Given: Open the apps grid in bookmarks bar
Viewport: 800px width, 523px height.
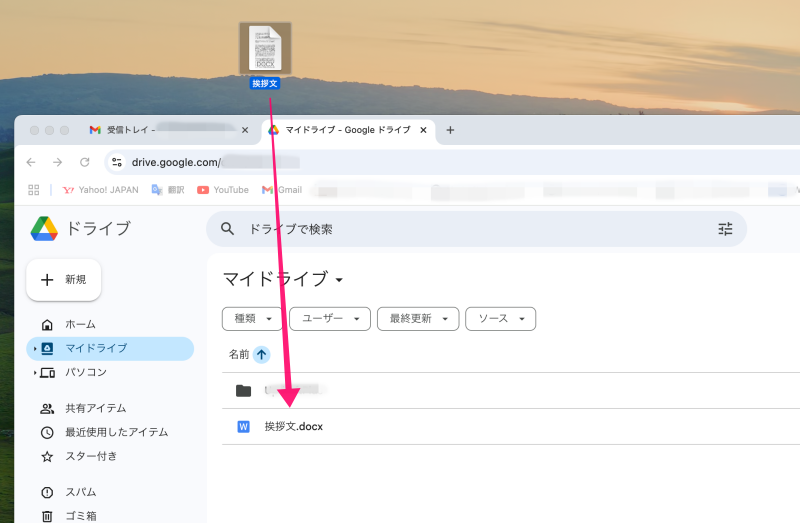Looking at the screenshot, I should click(x=34, y=190).
